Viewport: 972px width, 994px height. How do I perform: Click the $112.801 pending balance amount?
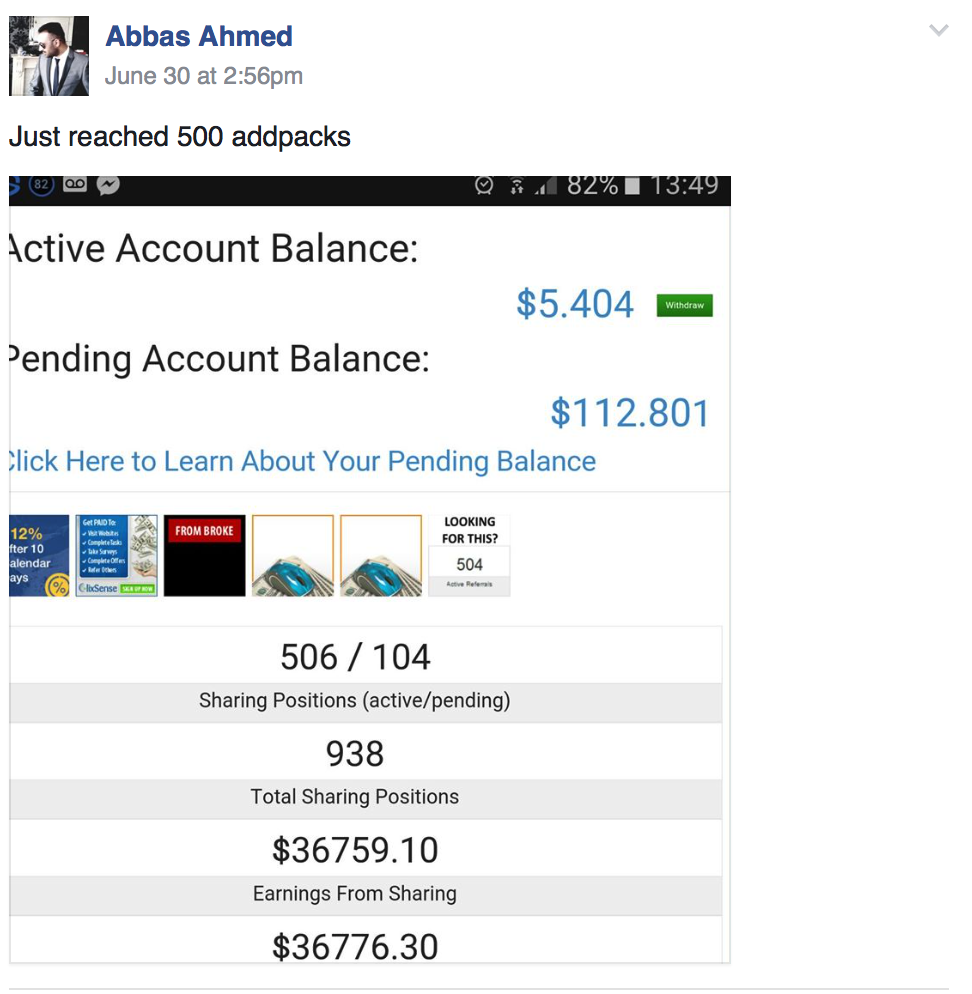point(629,413)
